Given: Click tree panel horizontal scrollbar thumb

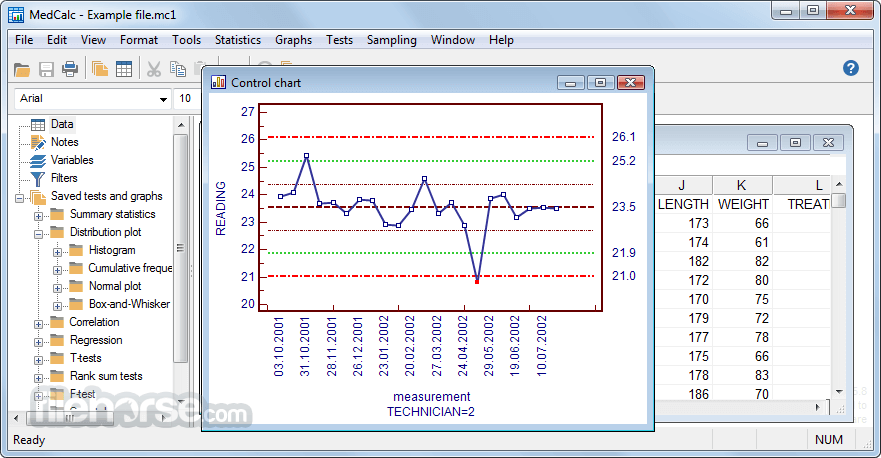Looking at the screenshot, I should point(69,418).
